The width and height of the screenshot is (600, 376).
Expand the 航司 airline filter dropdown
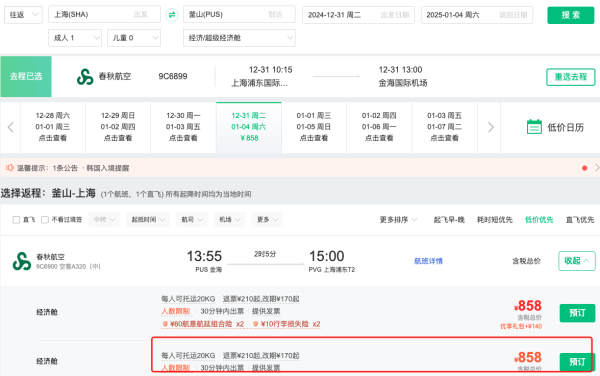[x=192, y=220]
